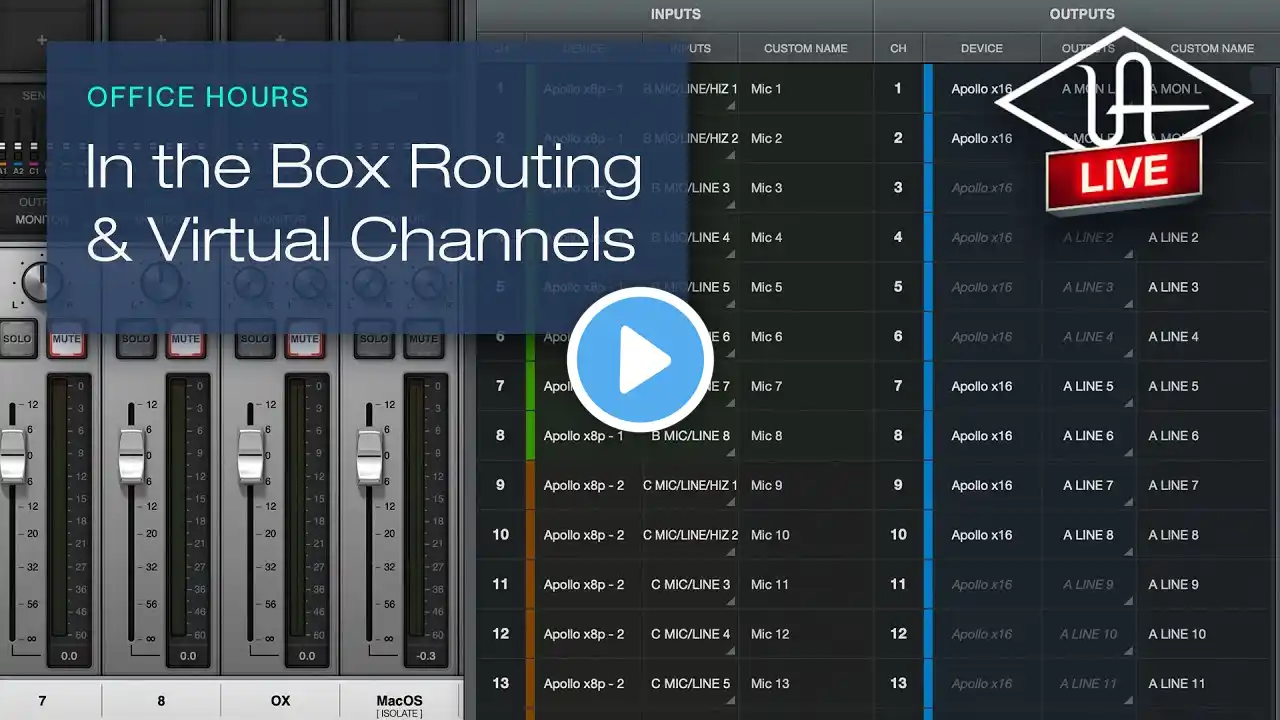Select the "MacOS" channel strip name label
Screen dimensions: 1280x720
(x=400, y=703)
